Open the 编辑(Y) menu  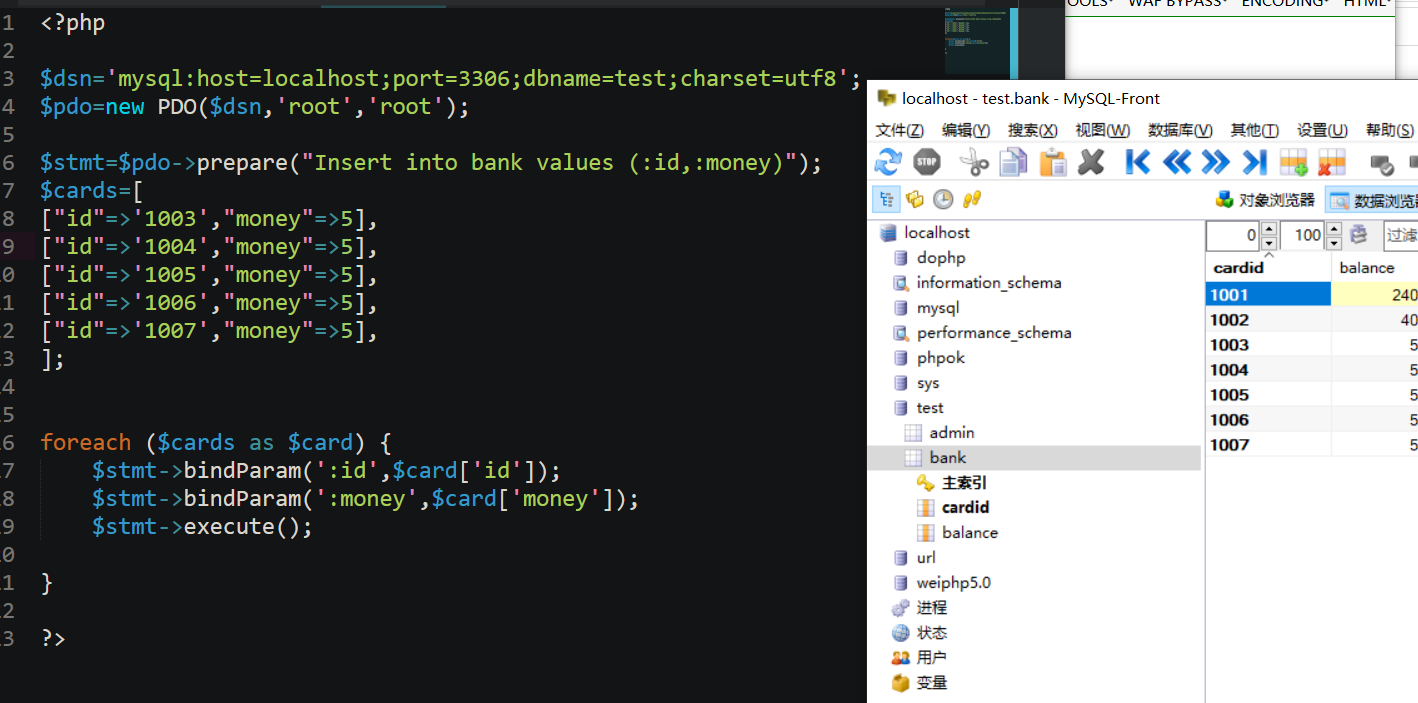pyautogui.click(x=966, y=131)
